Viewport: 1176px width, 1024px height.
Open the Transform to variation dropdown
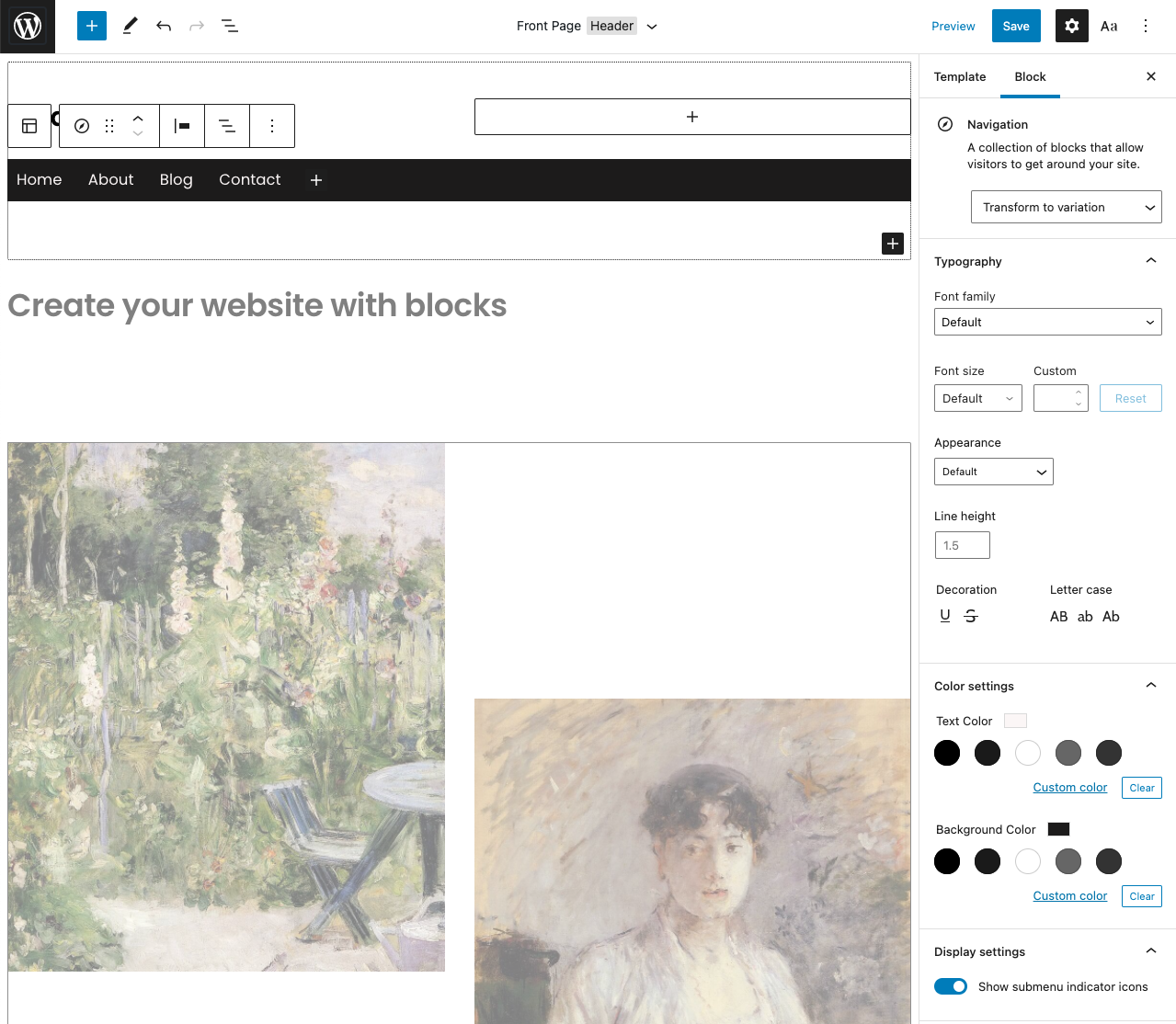coord(1066,207)
